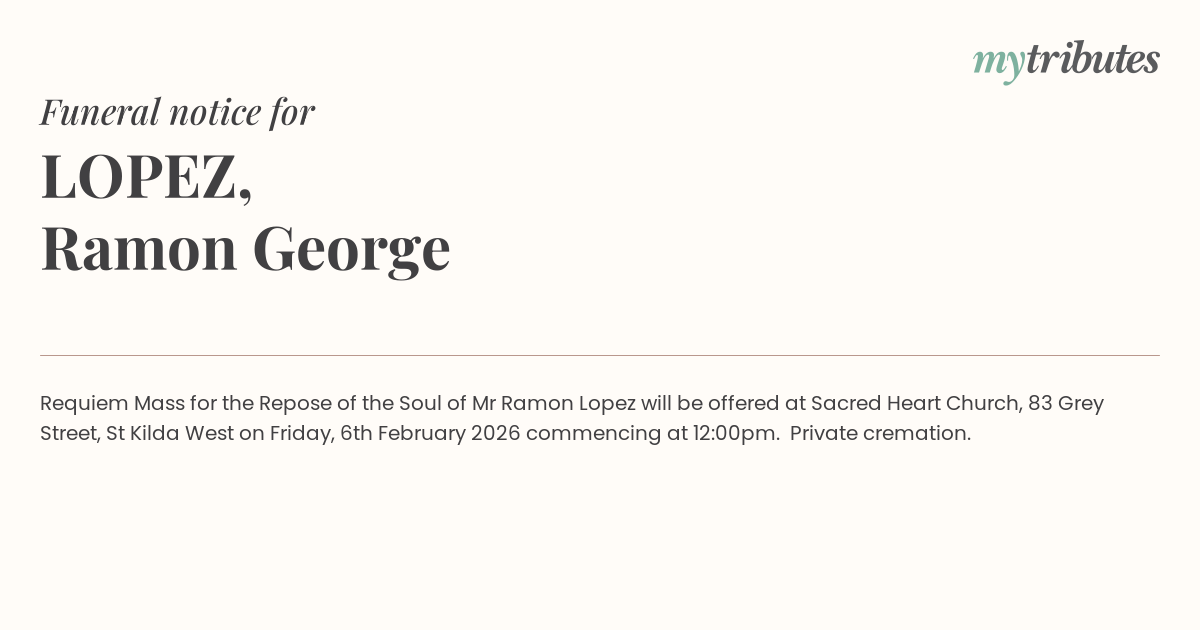Click the mytributes logo
Screen dimensions: 1200x630
click(x=1066, y=60)
